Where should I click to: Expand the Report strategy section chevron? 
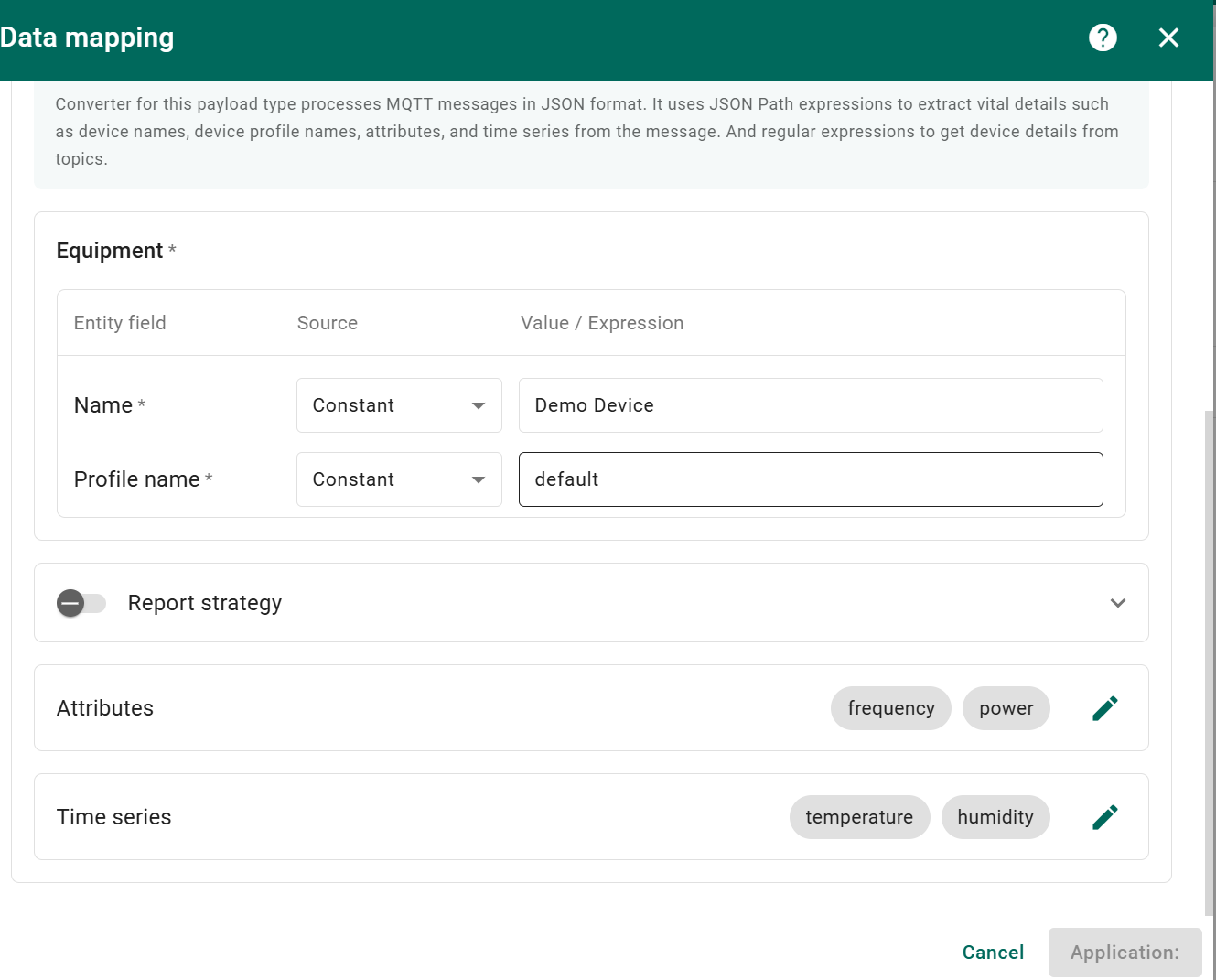tap(1117, 603)
